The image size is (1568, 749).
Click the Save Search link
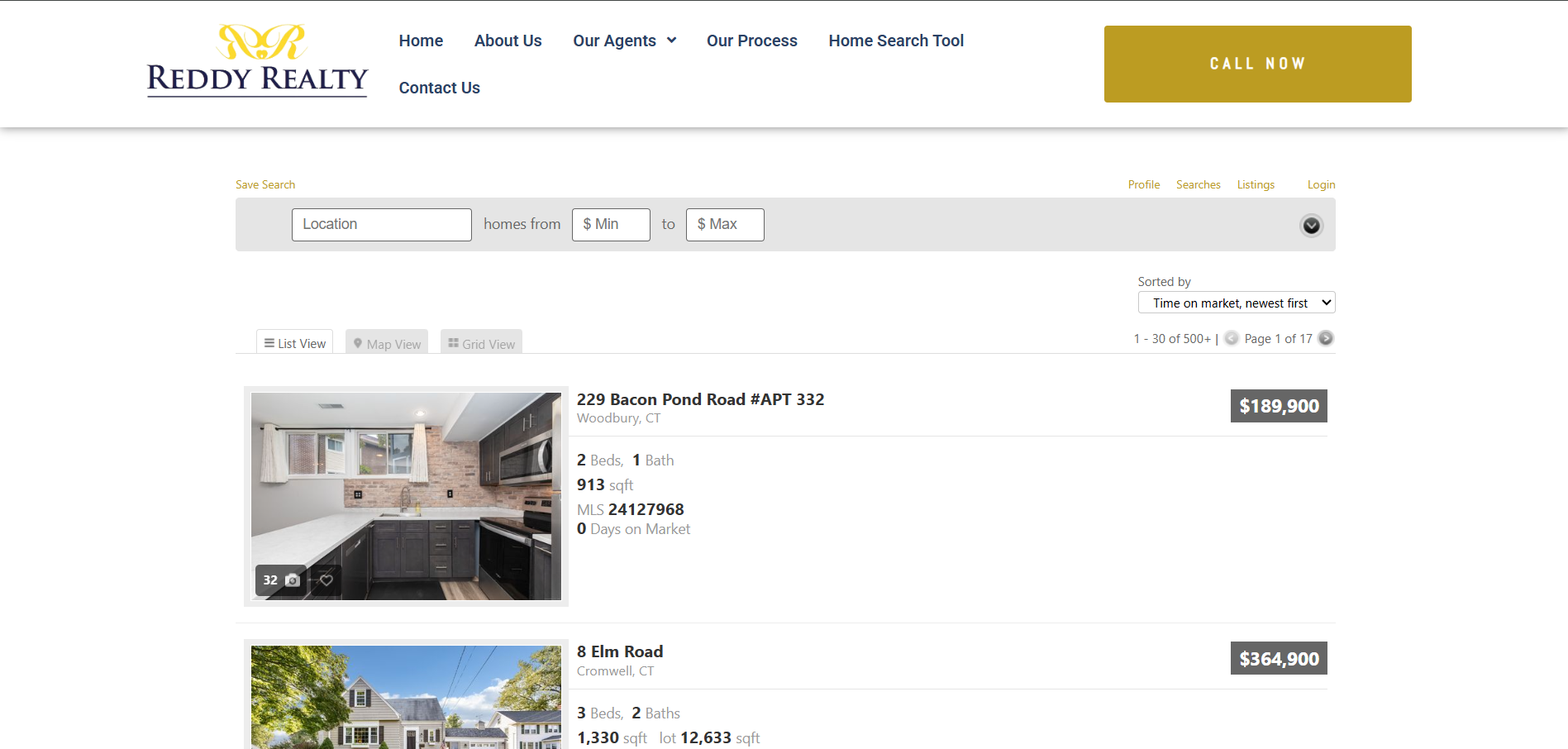point(265,184)
